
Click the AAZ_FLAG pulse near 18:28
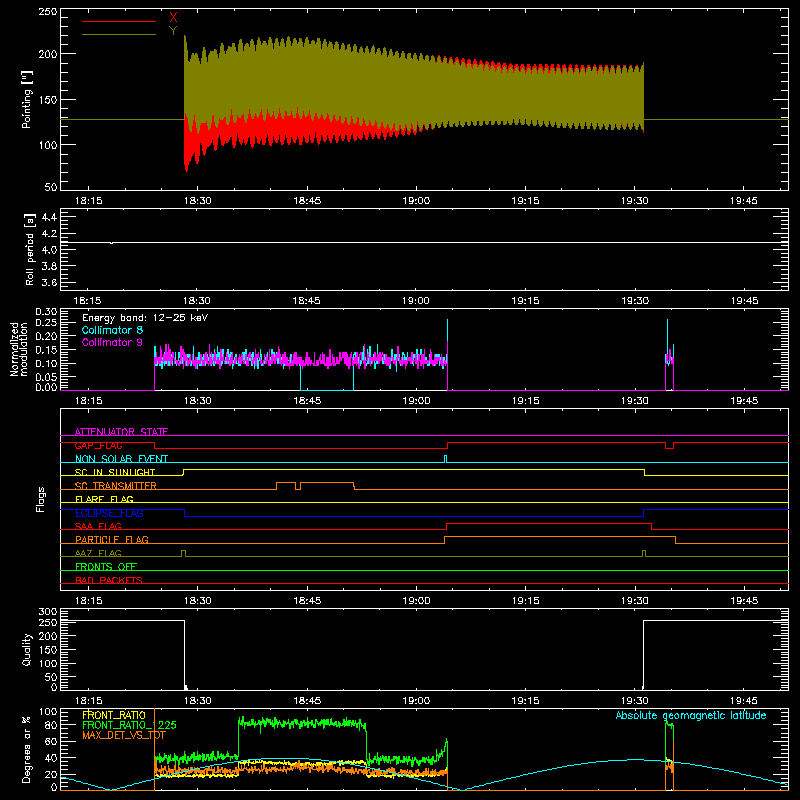(184, 553)
